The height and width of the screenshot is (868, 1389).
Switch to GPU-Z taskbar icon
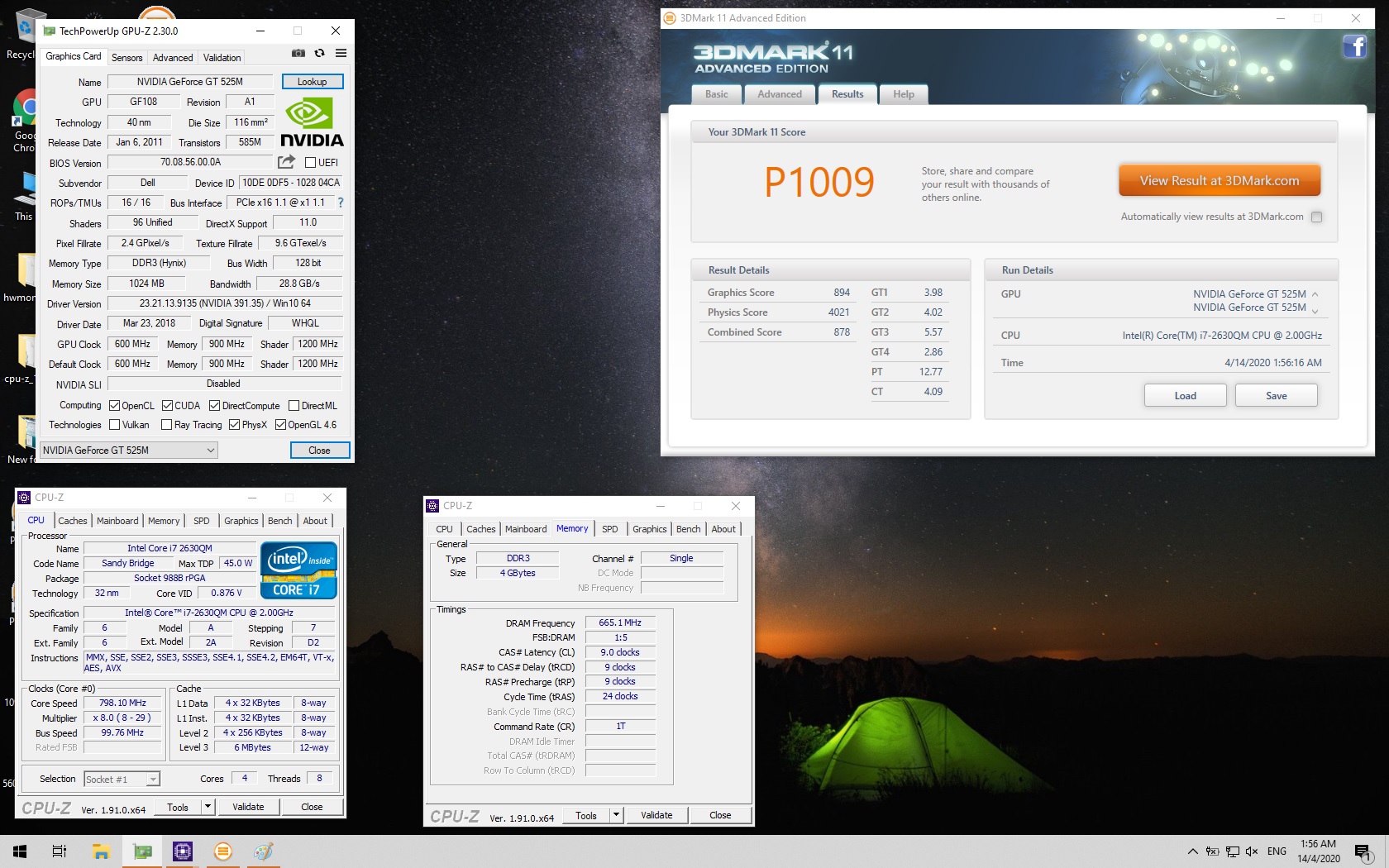tap(142, 851)
